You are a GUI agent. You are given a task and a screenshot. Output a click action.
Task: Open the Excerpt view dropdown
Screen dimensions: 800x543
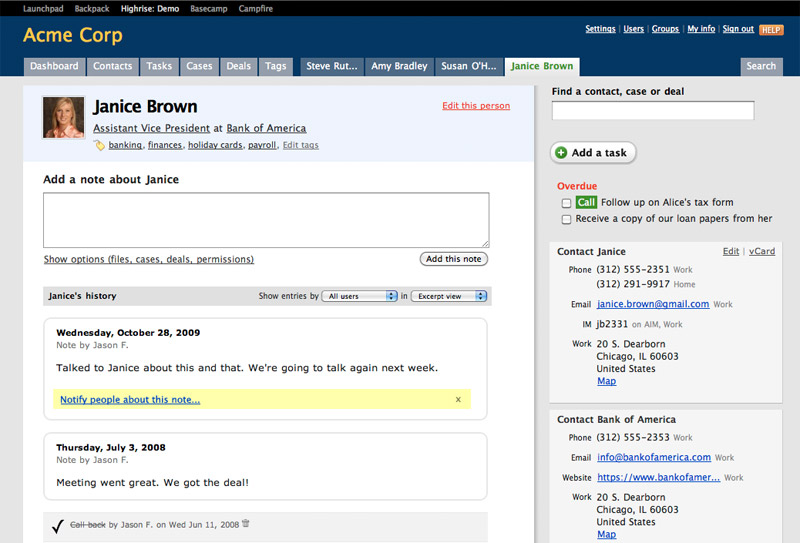point(449,296)
